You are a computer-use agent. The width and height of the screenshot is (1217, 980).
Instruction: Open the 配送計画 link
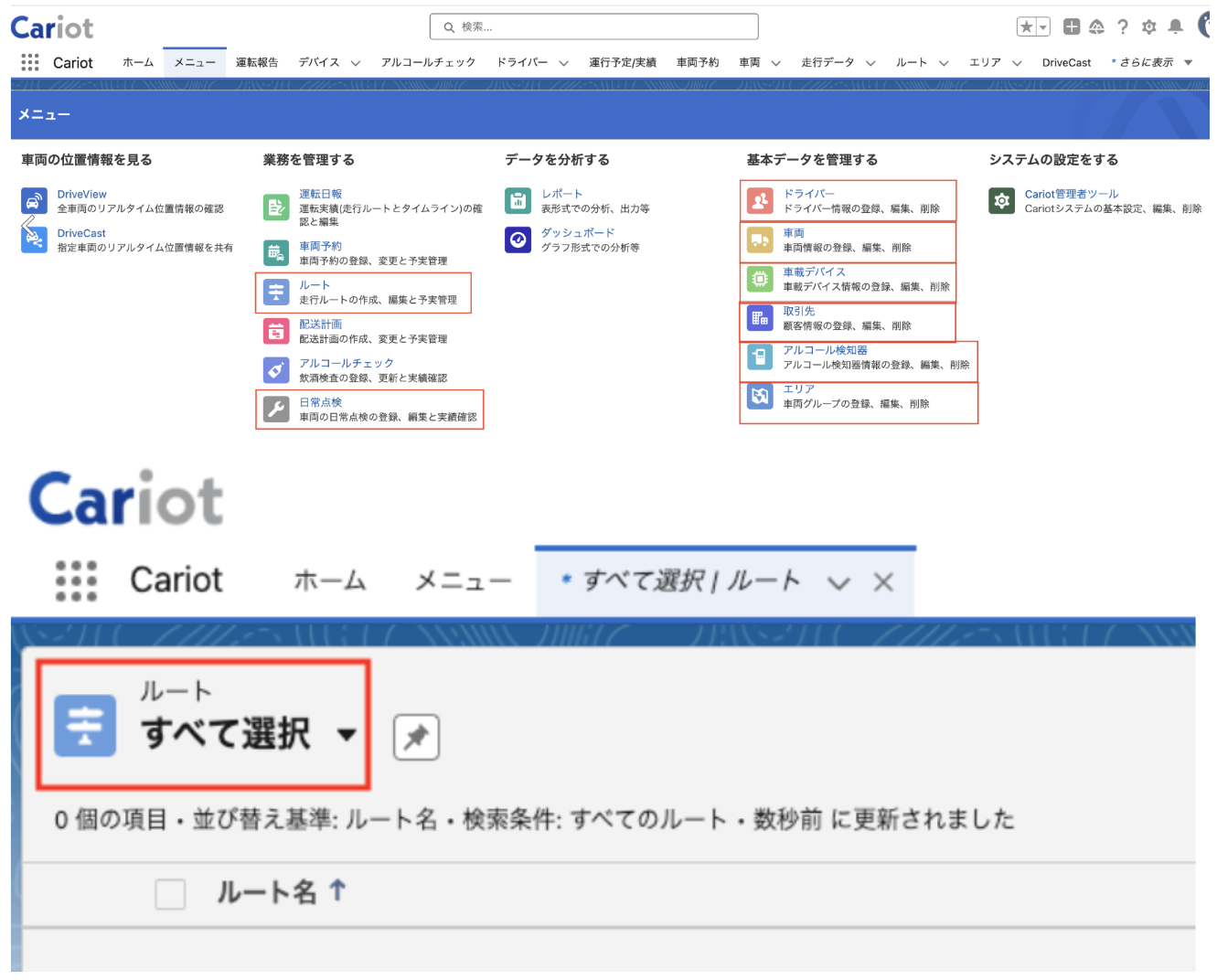tap(321, 324)
